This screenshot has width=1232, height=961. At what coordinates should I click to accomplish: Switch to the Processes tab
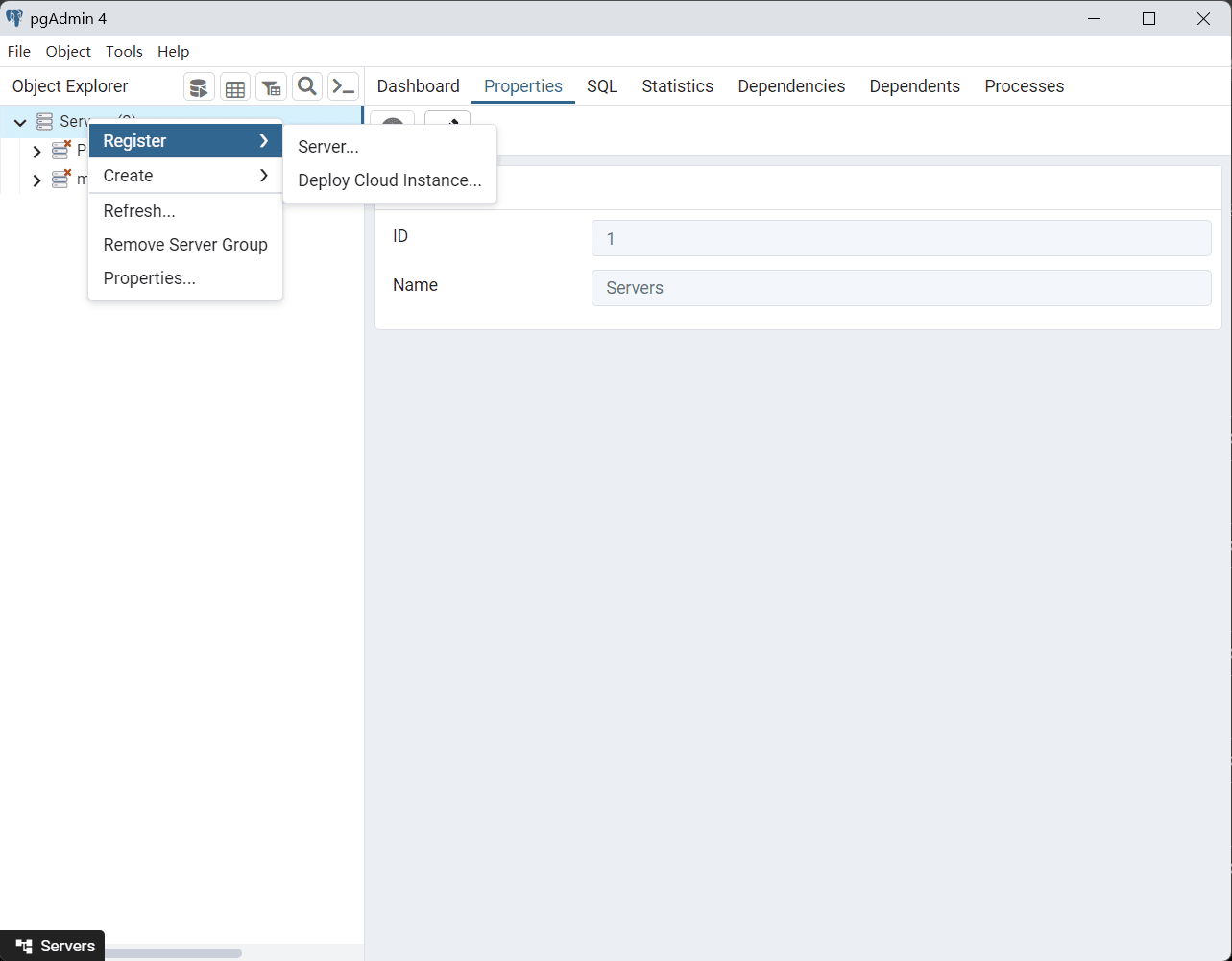coord(1025,86)
